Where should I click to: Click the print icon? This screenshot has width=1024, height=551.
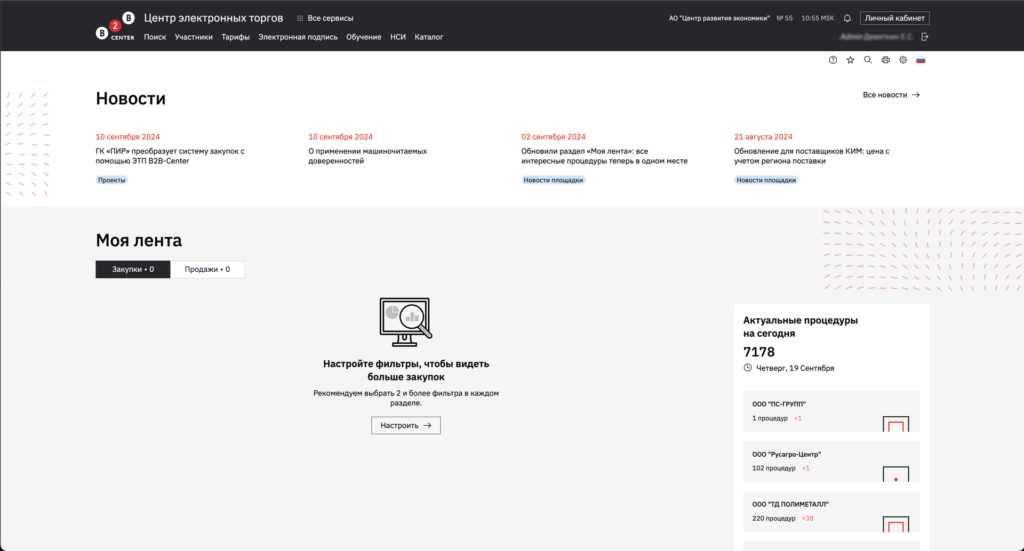click(x=885, y=60)
